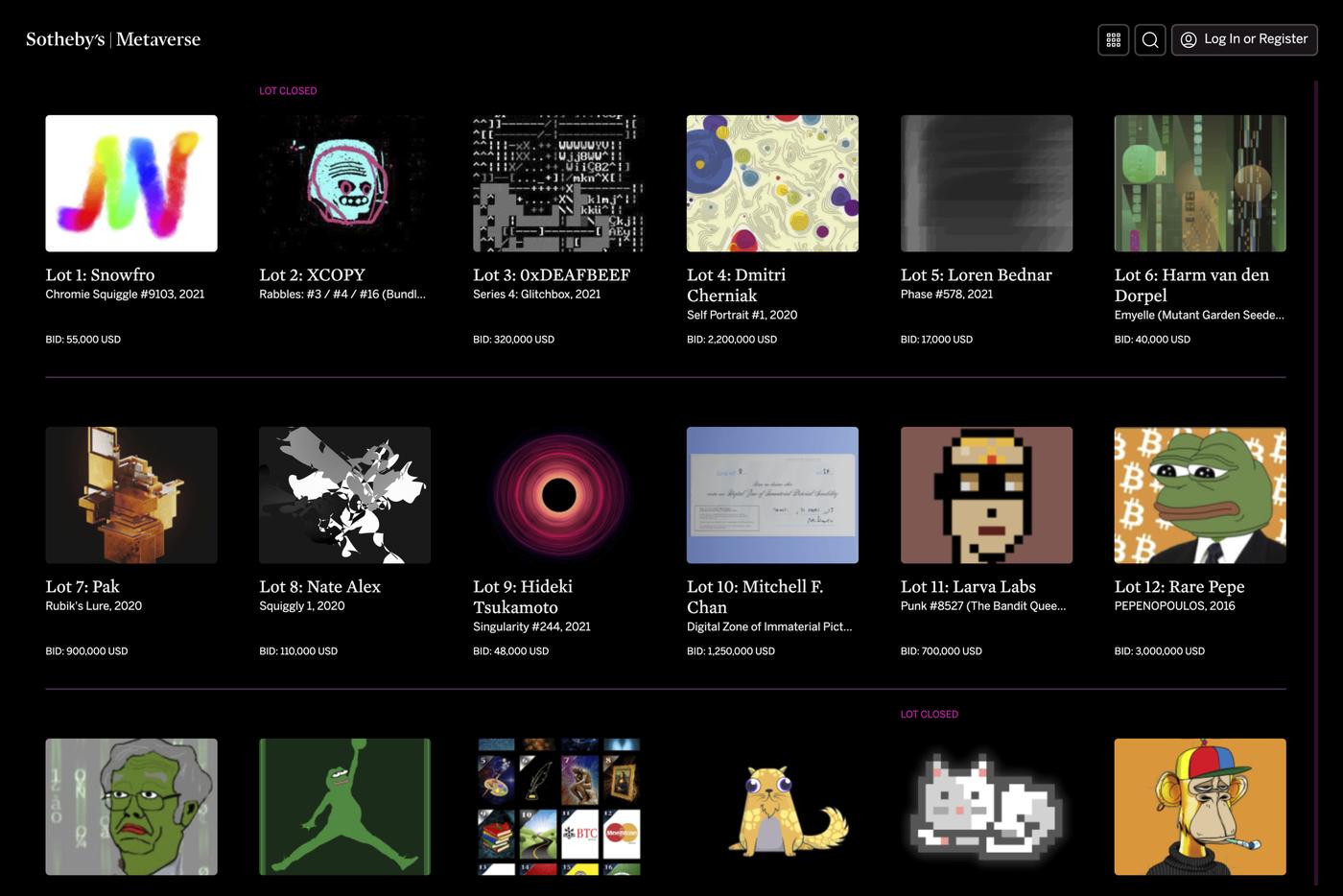Open the grid menu icon
1343x896 pixels.
pos(1113,39)
